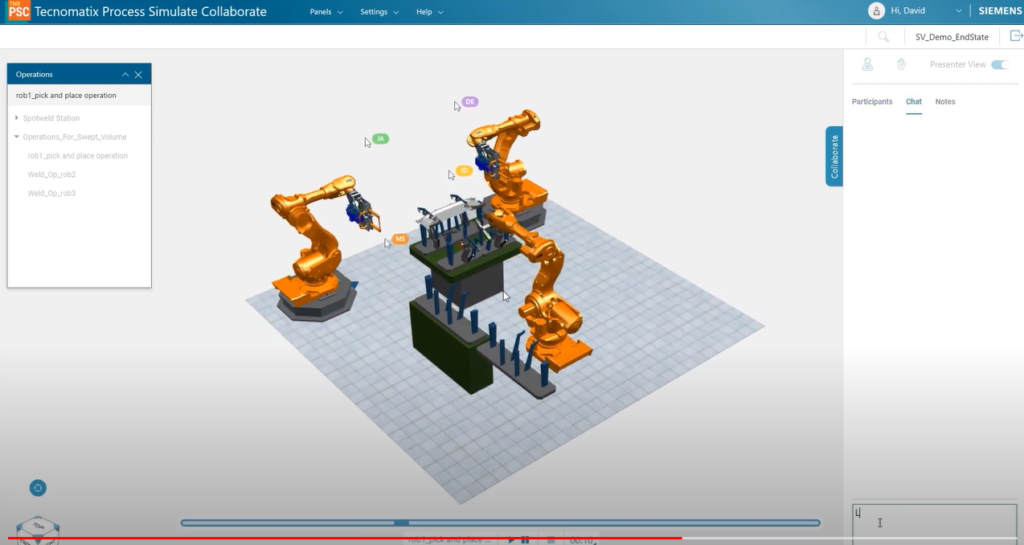Expand the Spotweld Station tree node
1024x545 pixels.
click(x=17, y=118)
